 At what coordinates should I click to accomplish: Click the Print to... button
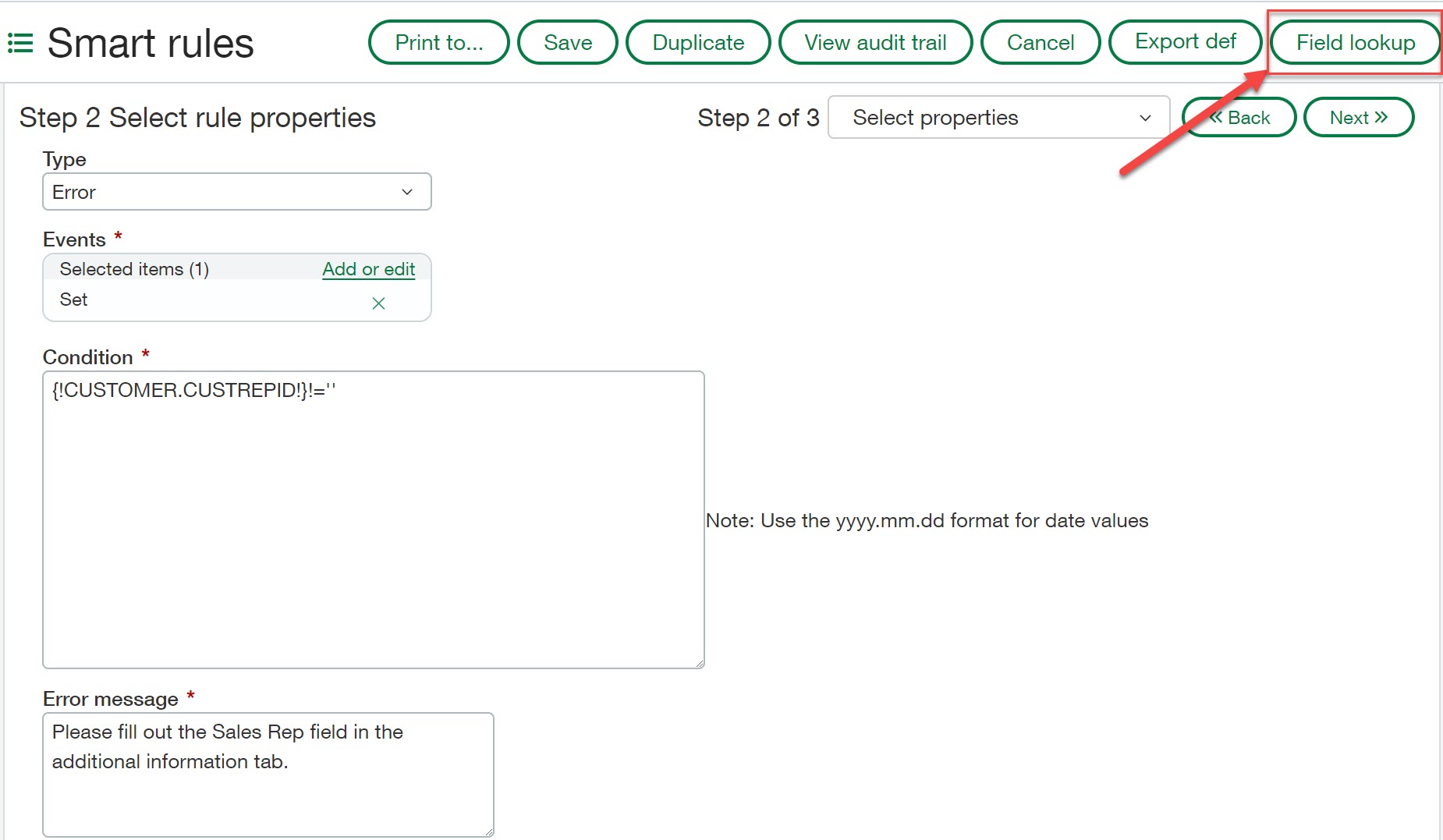pos(438,43)
